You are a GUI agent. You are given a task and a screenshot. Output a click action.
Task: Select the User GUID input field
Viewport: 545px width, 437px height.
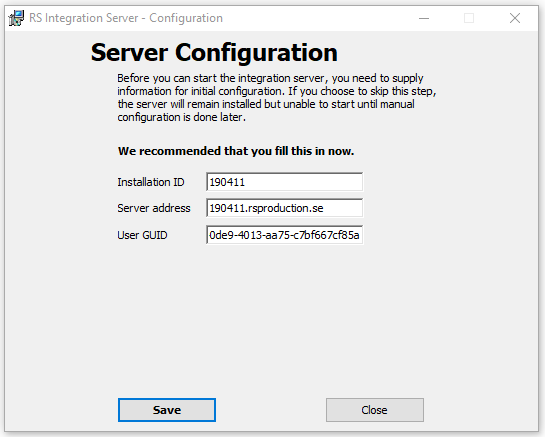click(x=284, y=235)
